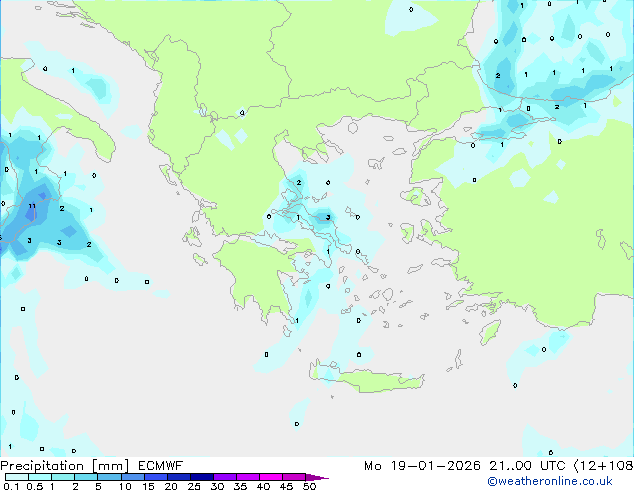Select the 10–15 mm blue legend swatch

[133, 477]
